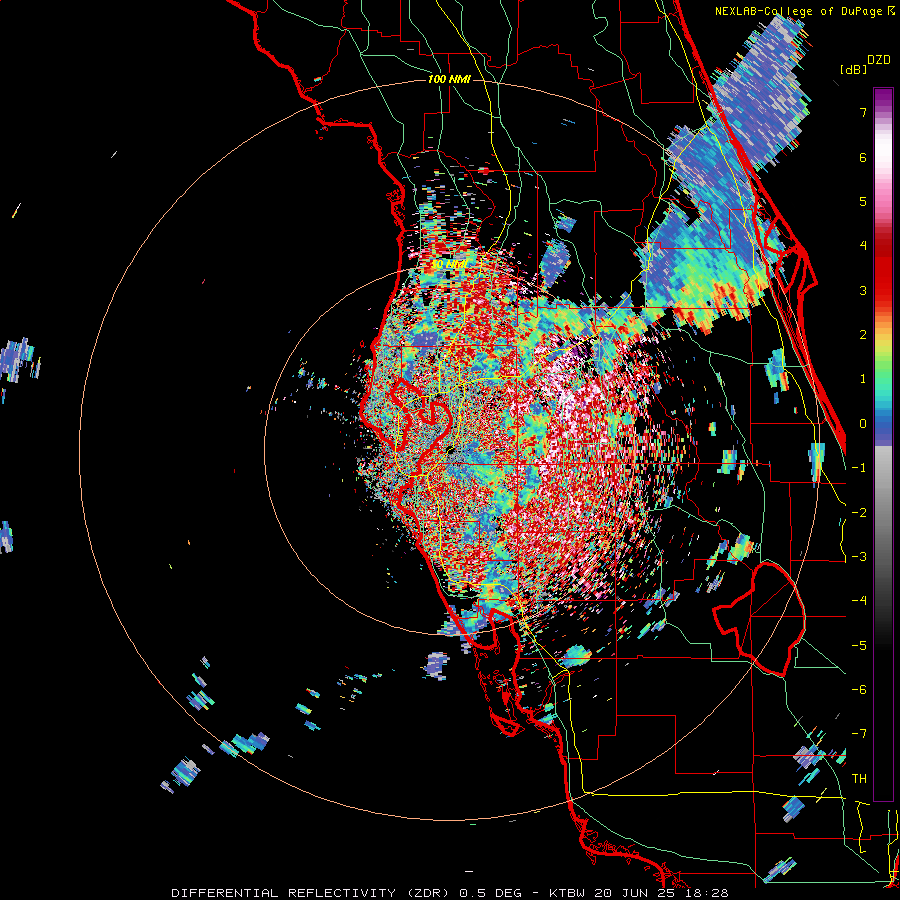
Task: Click the [dB] unit label
Action: (x=853, y=69)
